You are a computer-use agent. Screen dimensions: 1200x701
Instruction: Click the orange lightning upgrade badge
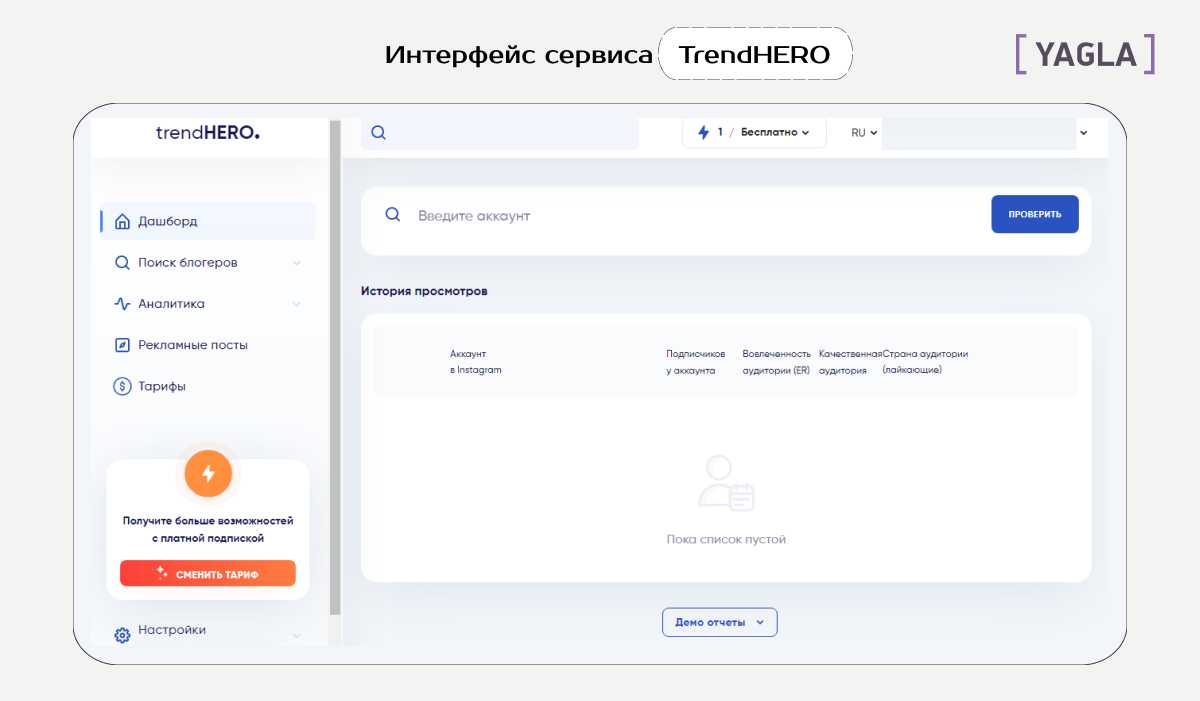pyautogui.click(x=208, y=473)
